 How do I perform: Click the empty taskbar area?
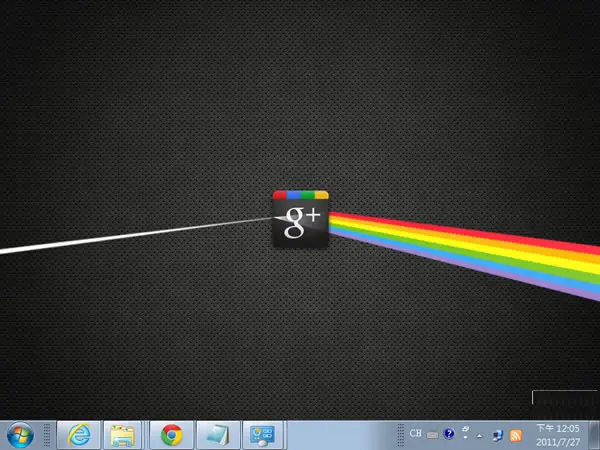[341, 435]
